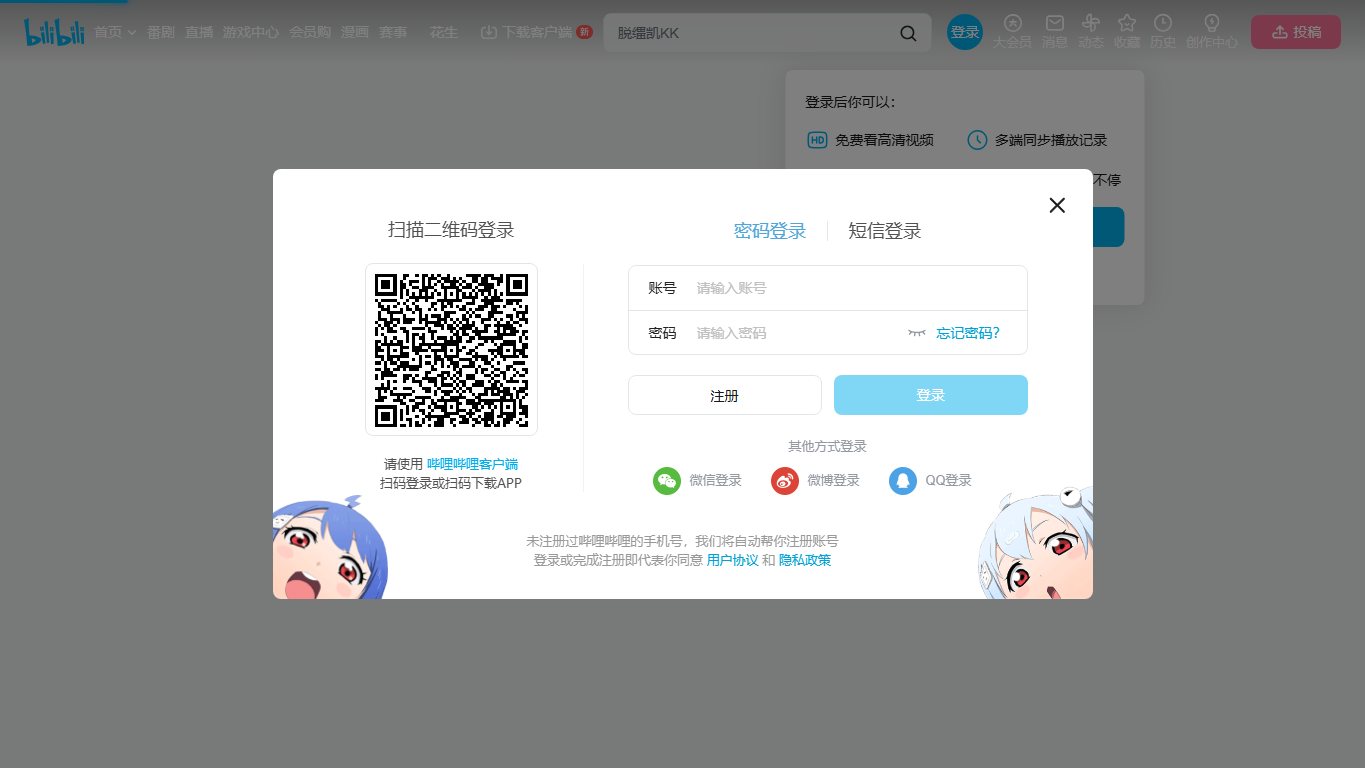Click the 扫码登录或扫码下载APP text
The image size is (1365, 768).
451,484
